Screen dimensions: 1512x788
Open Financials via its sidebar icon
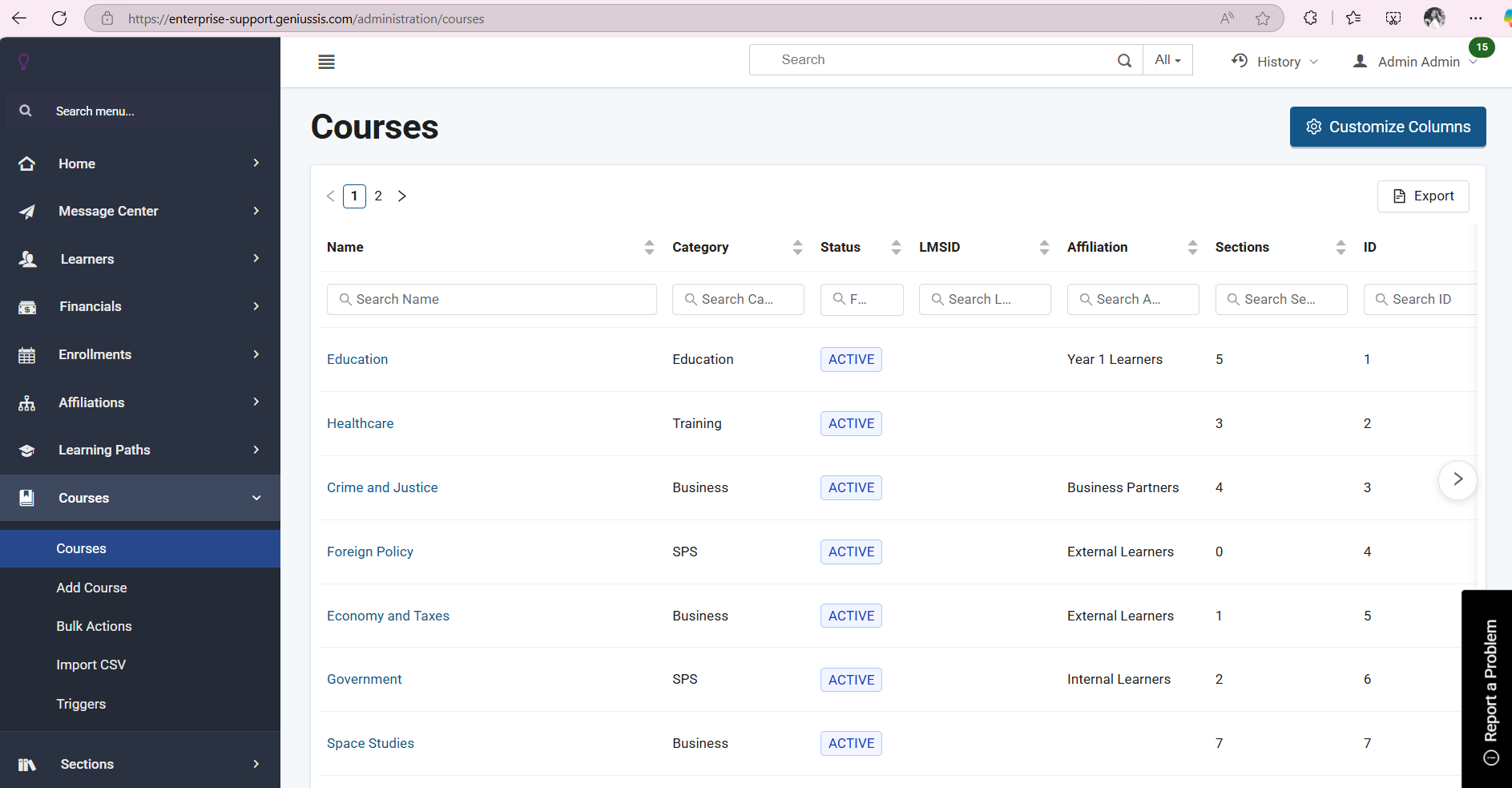[x=26, y=306]
